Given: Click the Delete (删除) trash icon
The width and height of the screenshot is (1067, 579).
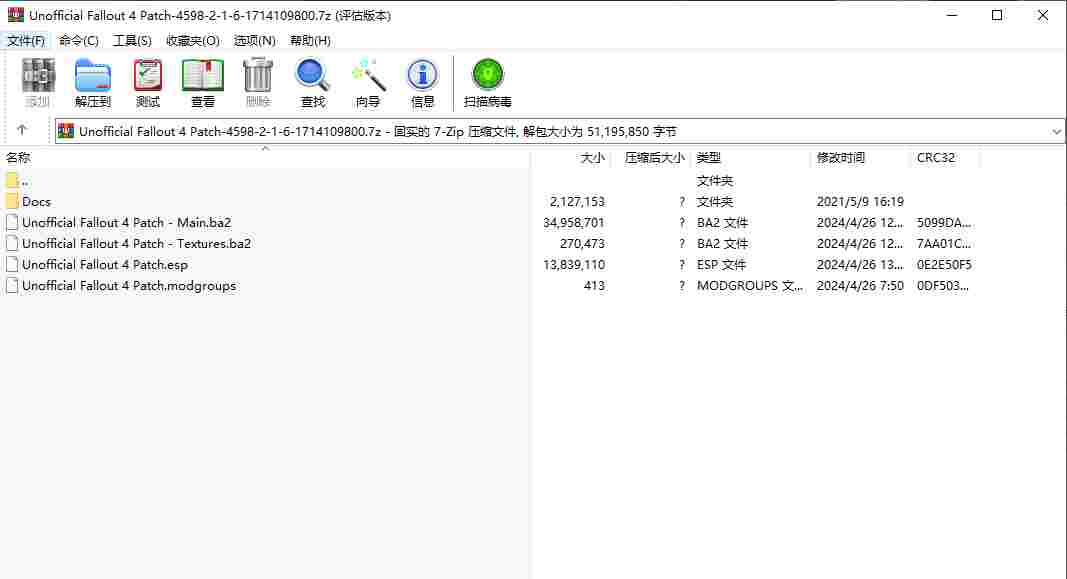Looking at the screenshot, I should 258,76.
